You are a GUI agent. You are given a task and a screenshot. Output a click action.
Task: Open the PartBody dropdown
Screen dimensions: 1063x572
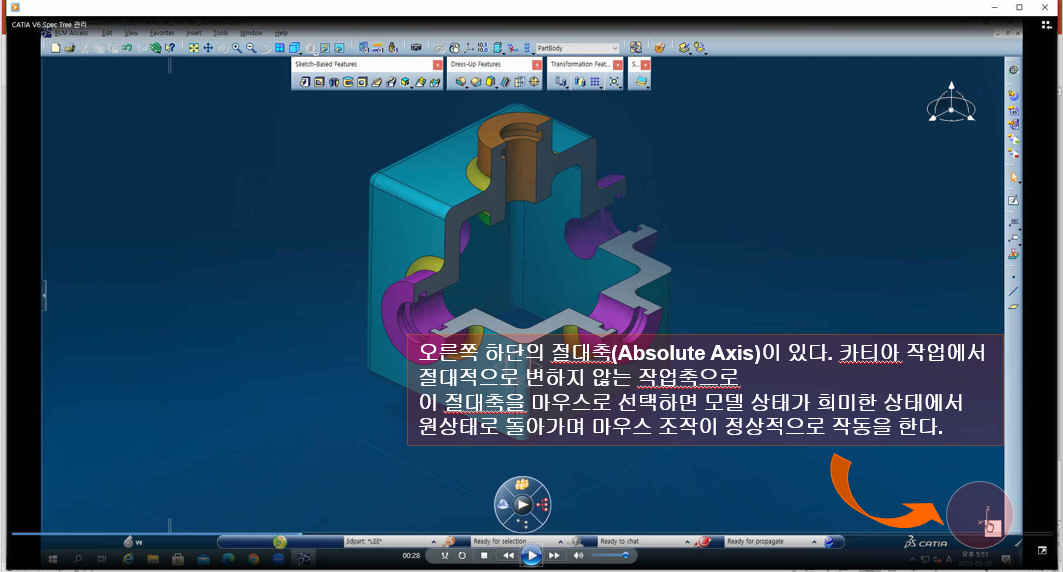[x=614, y=47]
